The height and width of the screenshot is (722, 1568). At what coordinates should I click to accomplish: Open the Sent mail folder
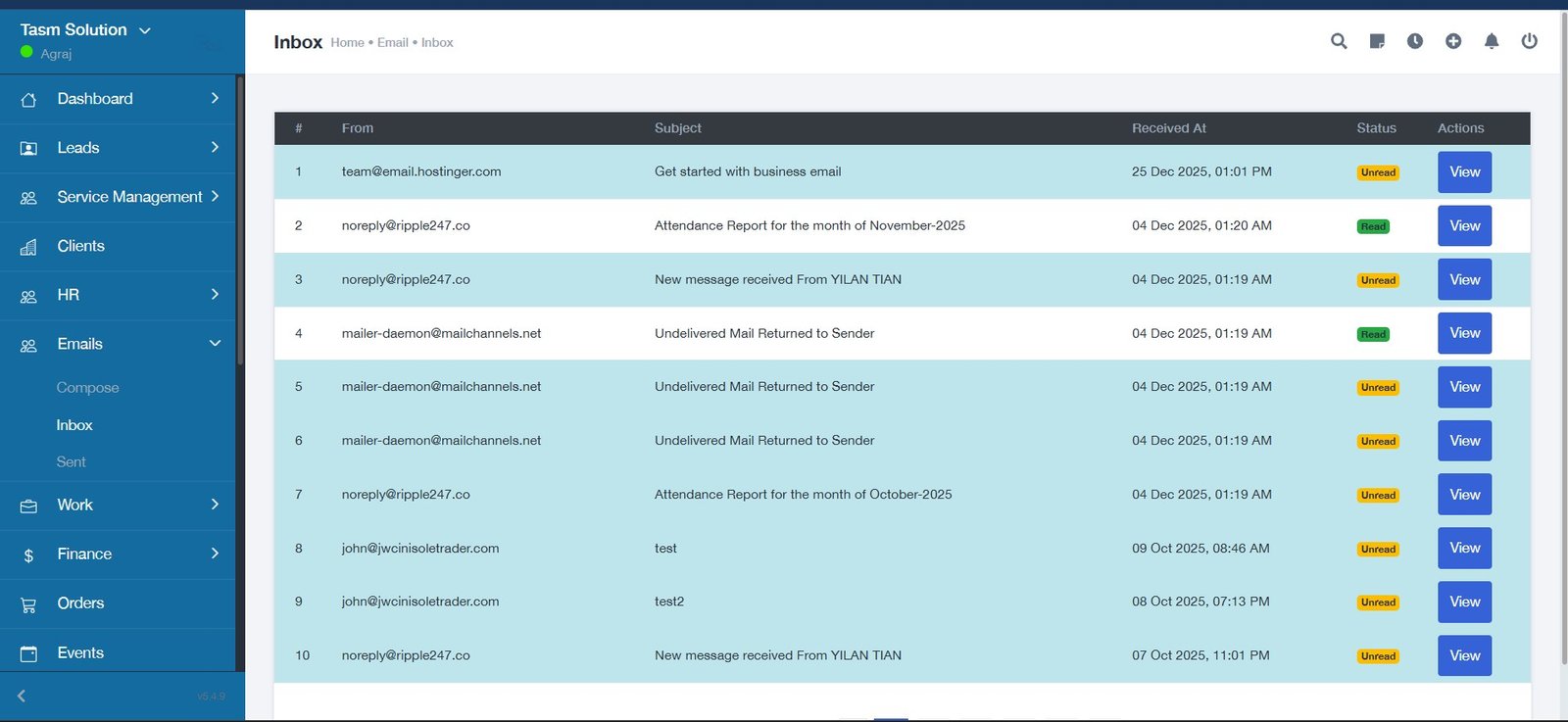tap(71, 462)
